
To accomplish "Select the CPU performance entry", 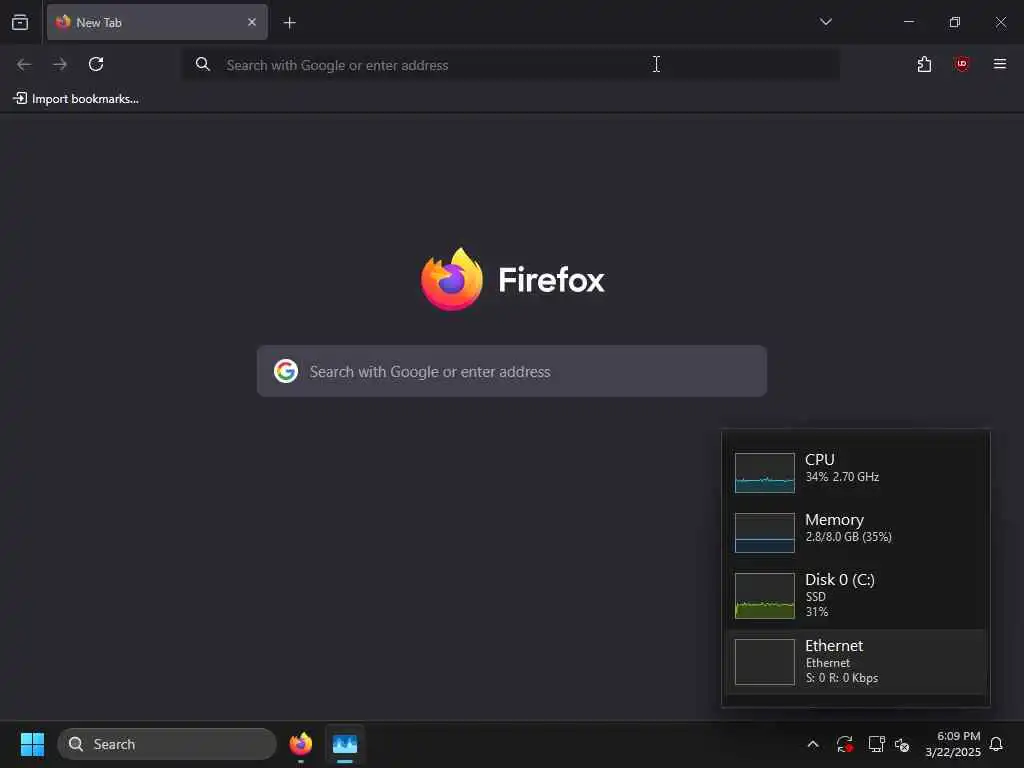I will [x=856, y=471].
